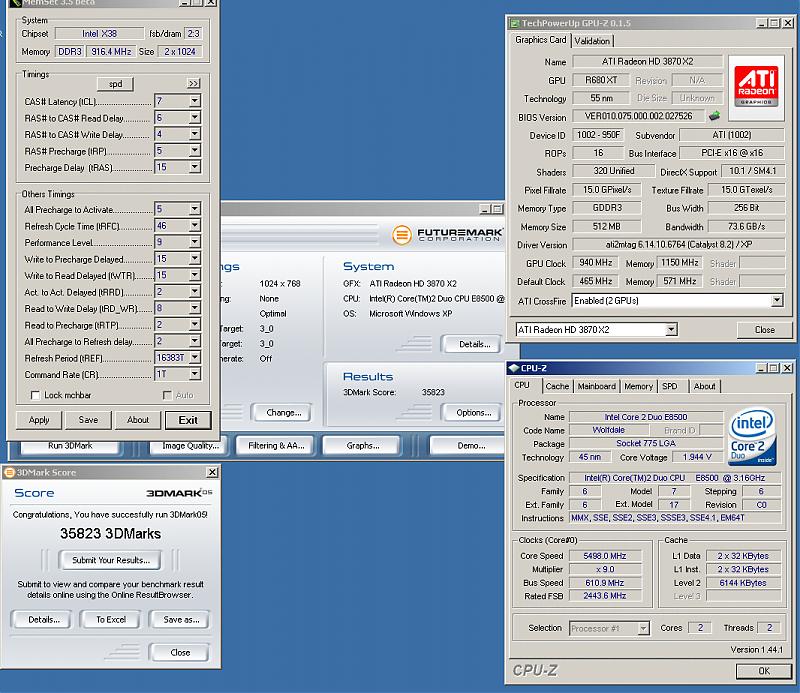Screen dimensions: 800x693
Task: Open the CAS# Latency (tCL) dropdown
Action: [195, 101]
